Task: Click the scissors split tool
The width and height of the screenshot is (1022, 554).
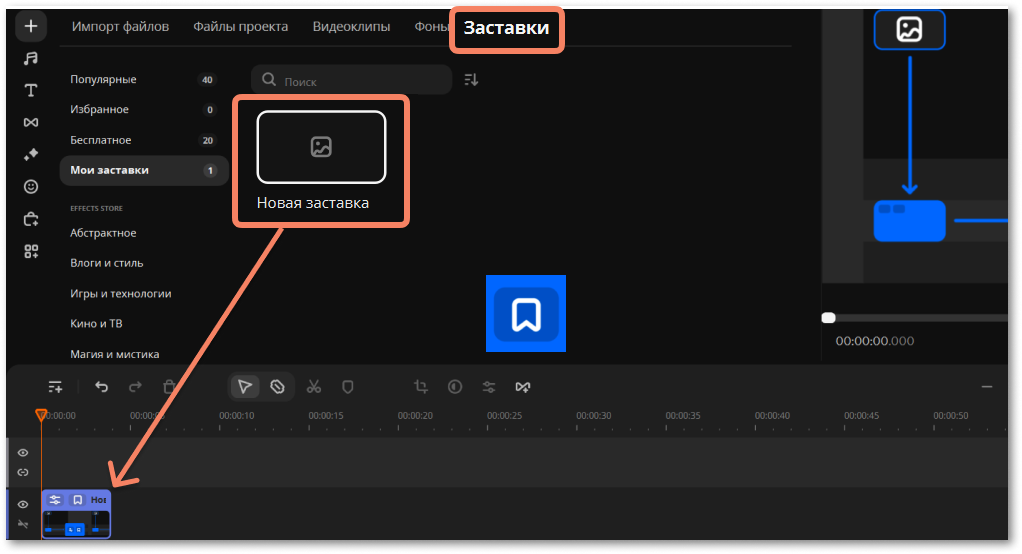Action: (x=313, y=386)
